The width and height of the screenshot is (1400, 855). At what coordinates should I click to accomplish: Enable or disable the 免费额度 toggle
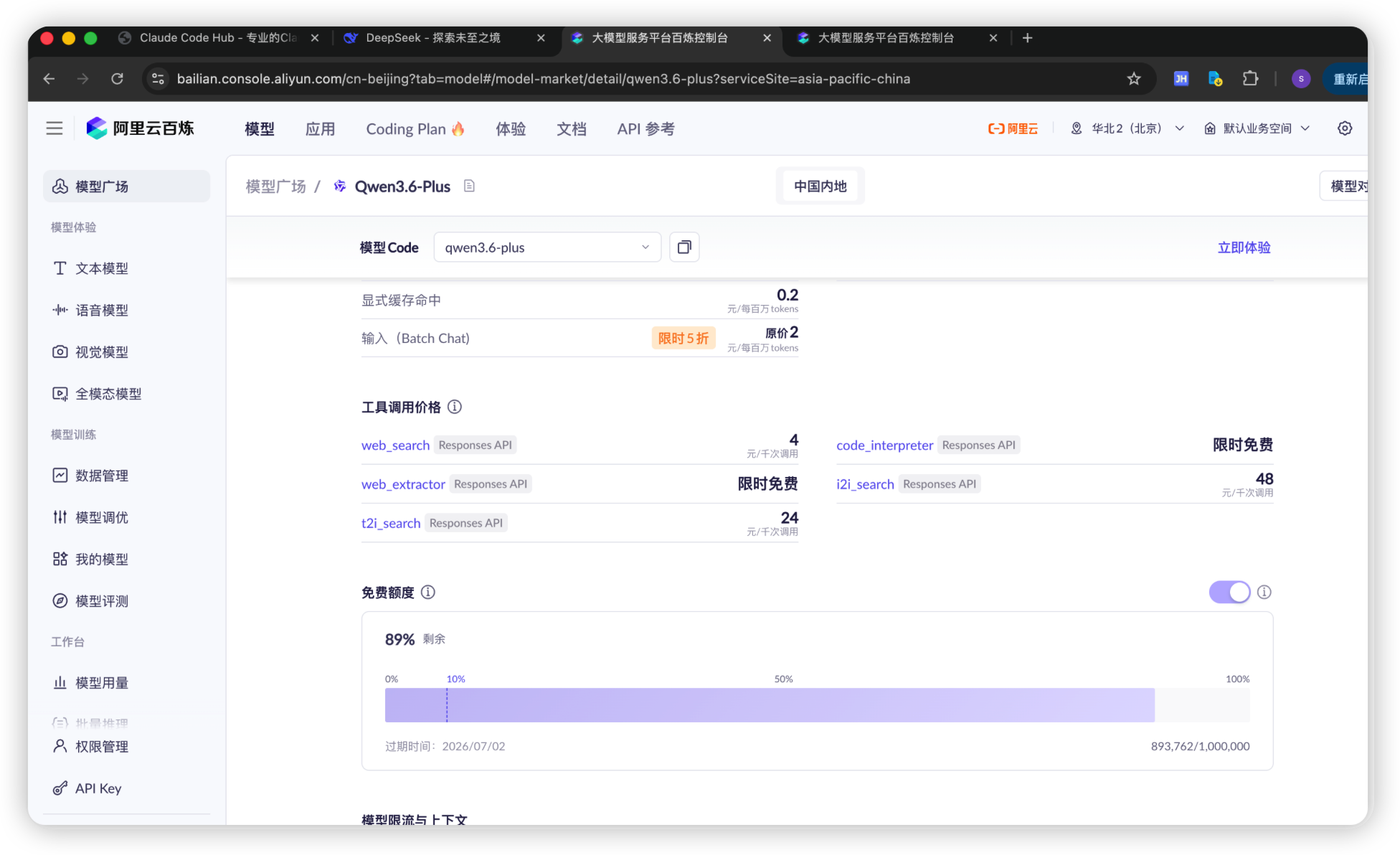pyautogui.click(x=1229, y=592)
